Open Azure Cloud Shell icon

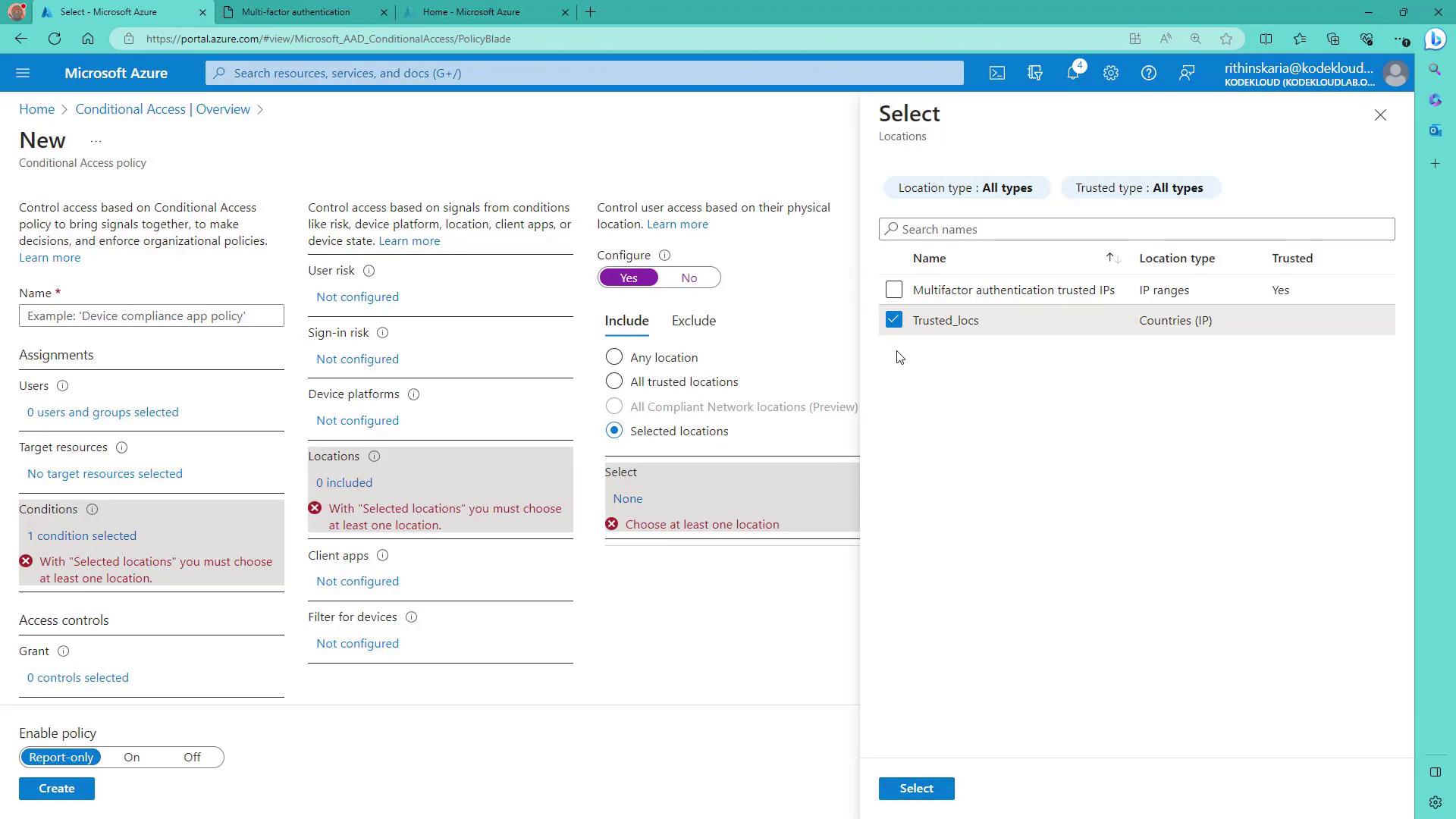click(x=997, y=73)
